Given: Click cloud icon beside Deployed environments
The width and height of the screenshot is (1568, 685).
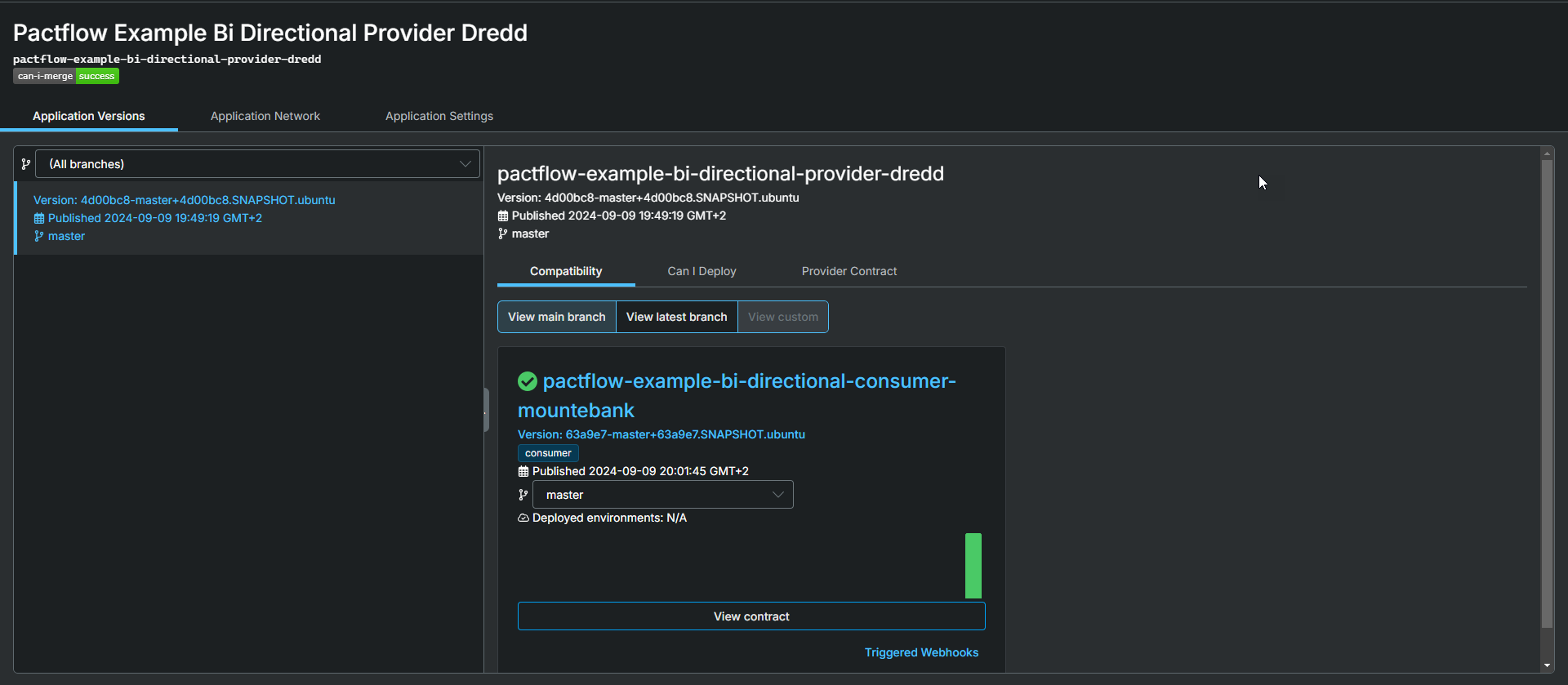Looking at the screenshot, I should pos(523,518).
